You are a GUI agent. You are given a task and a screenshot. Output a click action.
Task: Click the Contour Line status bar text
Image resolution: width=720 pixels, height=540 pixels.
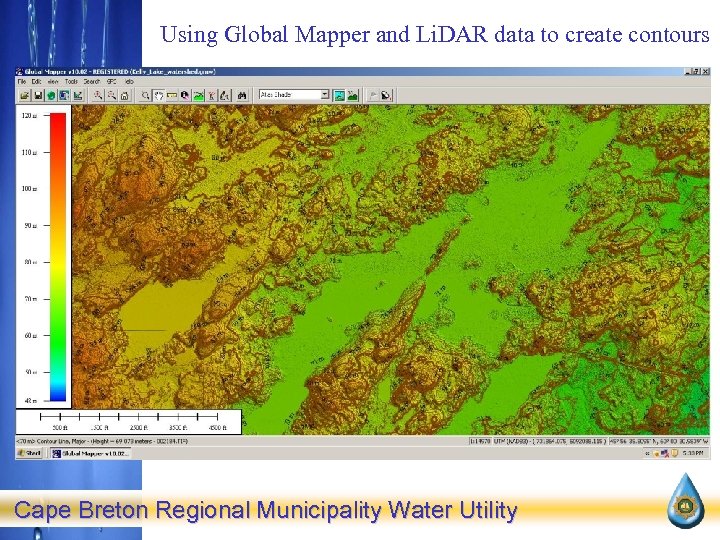coord(102,441)
